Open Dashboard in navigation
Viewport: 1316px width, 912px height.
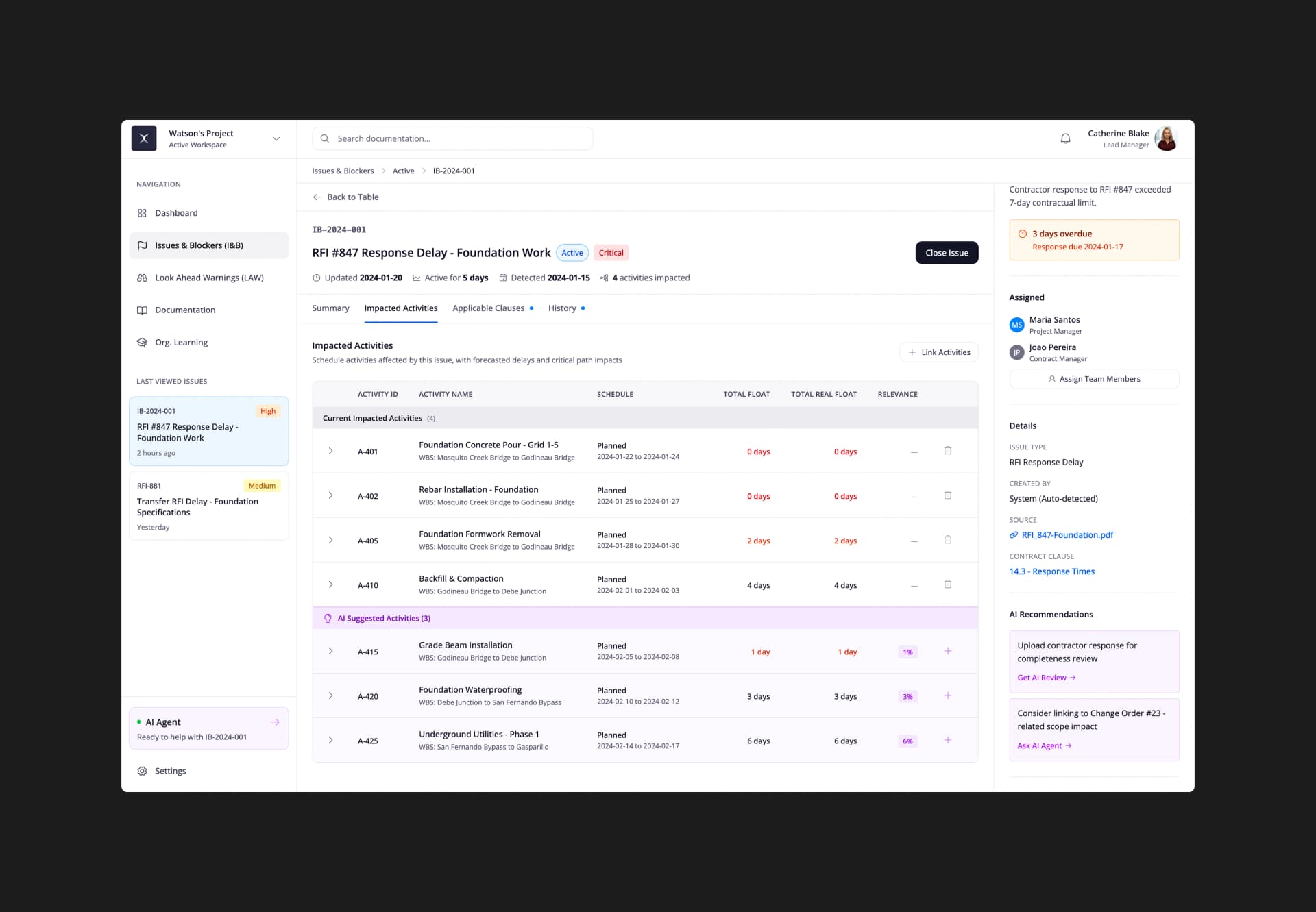[208, 213]
